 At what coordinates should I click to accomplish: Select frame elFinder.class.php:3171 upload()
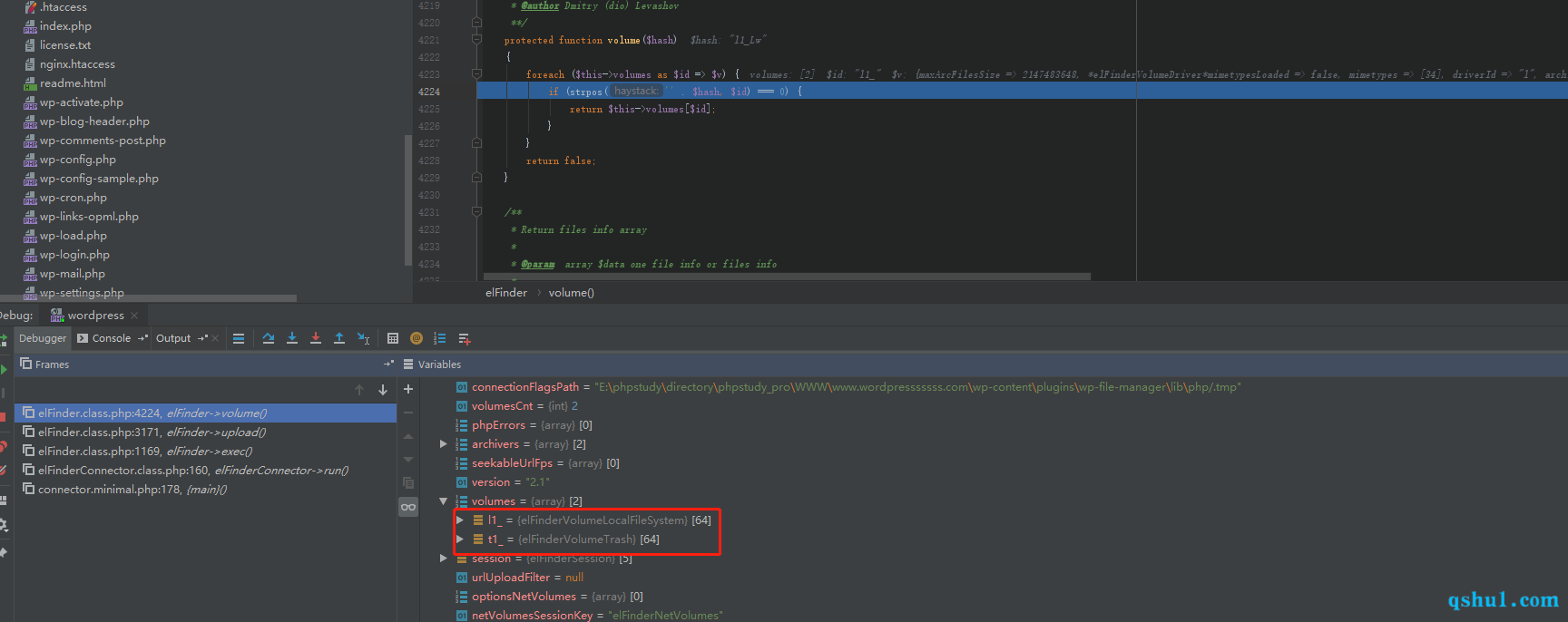(205, 432)
